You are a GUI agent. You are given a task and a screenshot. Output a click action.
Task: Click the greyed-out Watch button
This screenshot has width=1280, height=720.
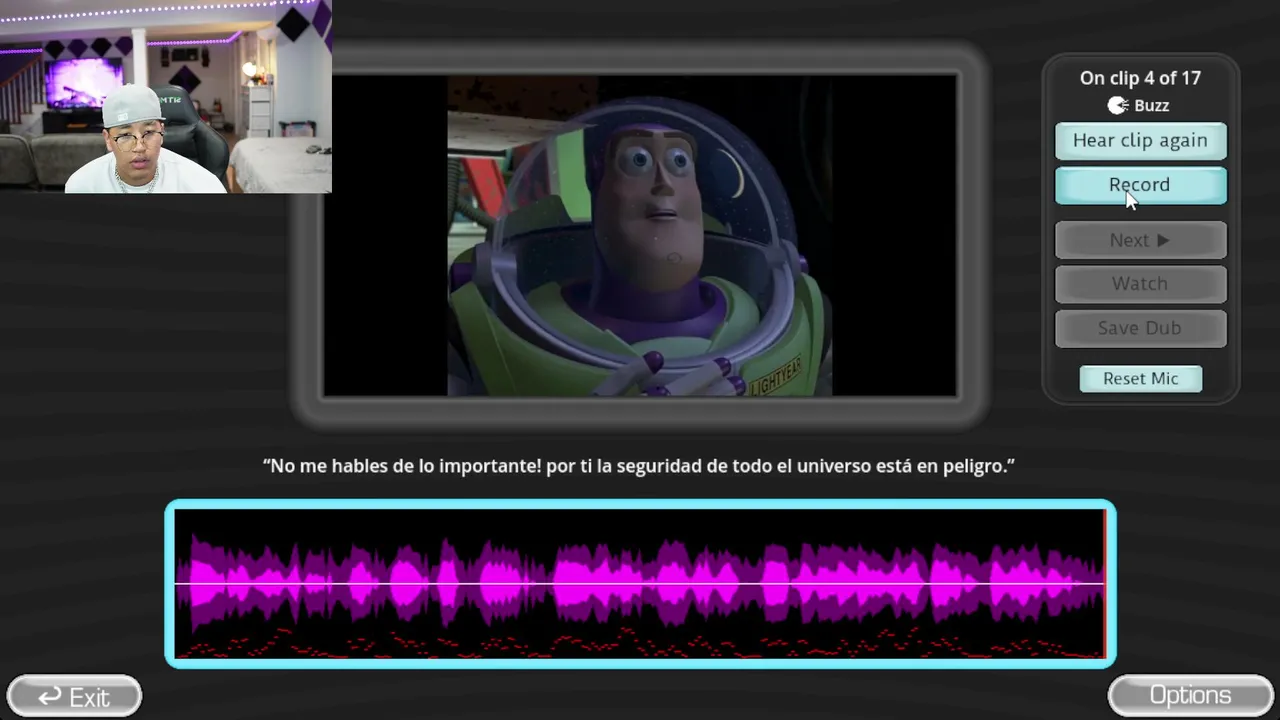[1140, 284]
